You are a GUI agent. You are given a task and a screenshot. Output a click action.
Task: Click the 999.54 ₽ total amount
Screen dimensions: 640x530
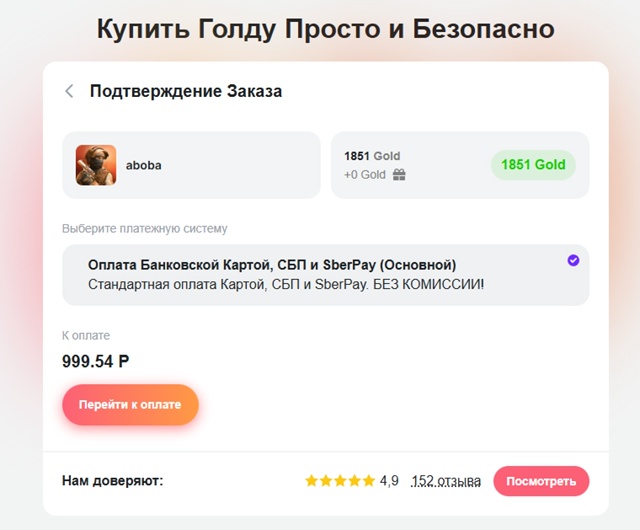pyautogui.click(x=96, y=361)
